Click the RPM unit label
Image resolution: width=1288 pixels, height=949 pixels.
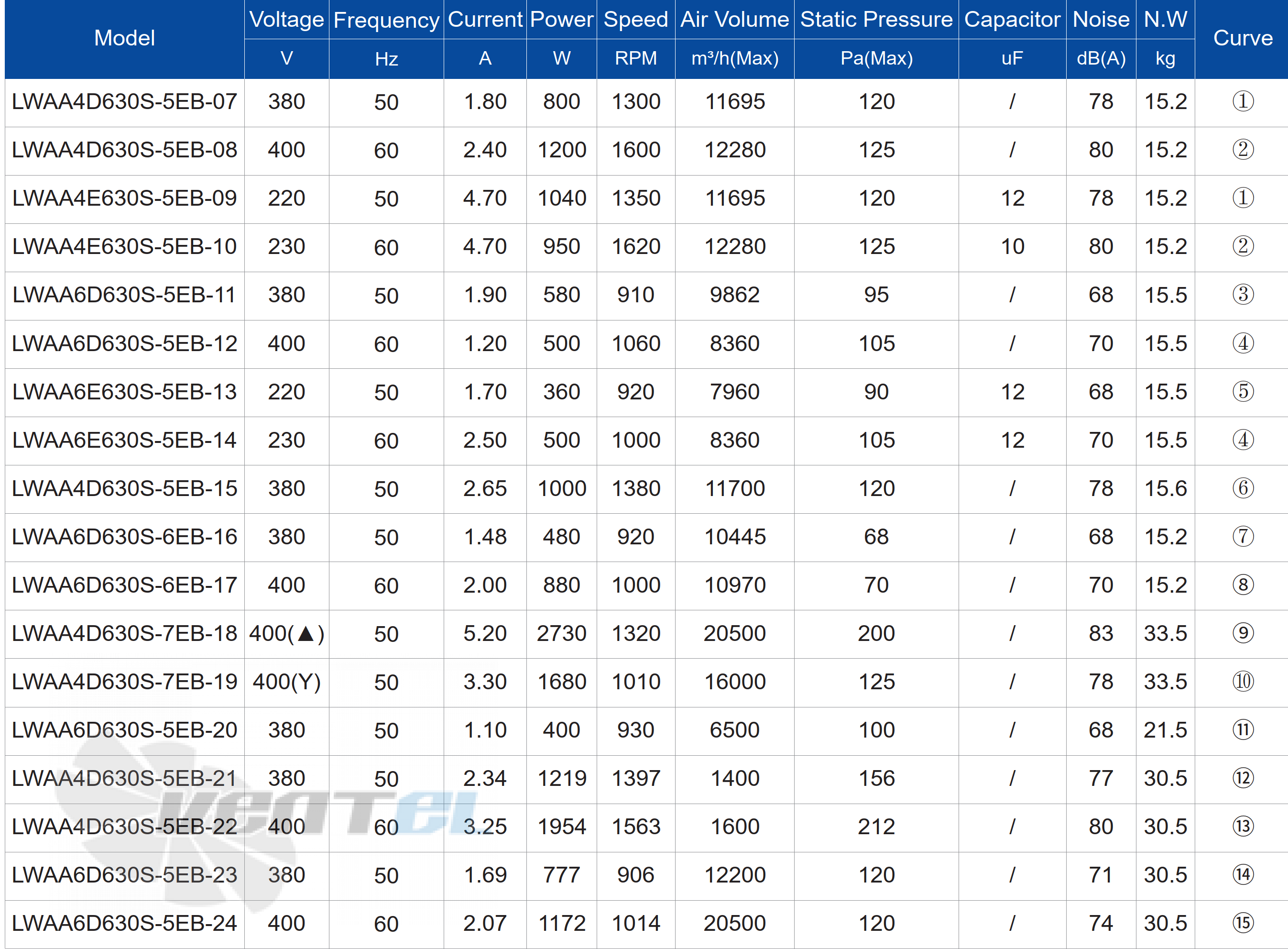coord(636,58)
